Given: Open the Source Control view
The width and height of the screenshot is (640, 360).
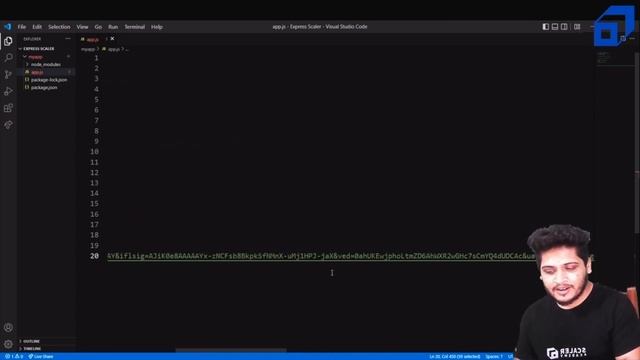Looking at the screenshot, I should click(8, 74).
